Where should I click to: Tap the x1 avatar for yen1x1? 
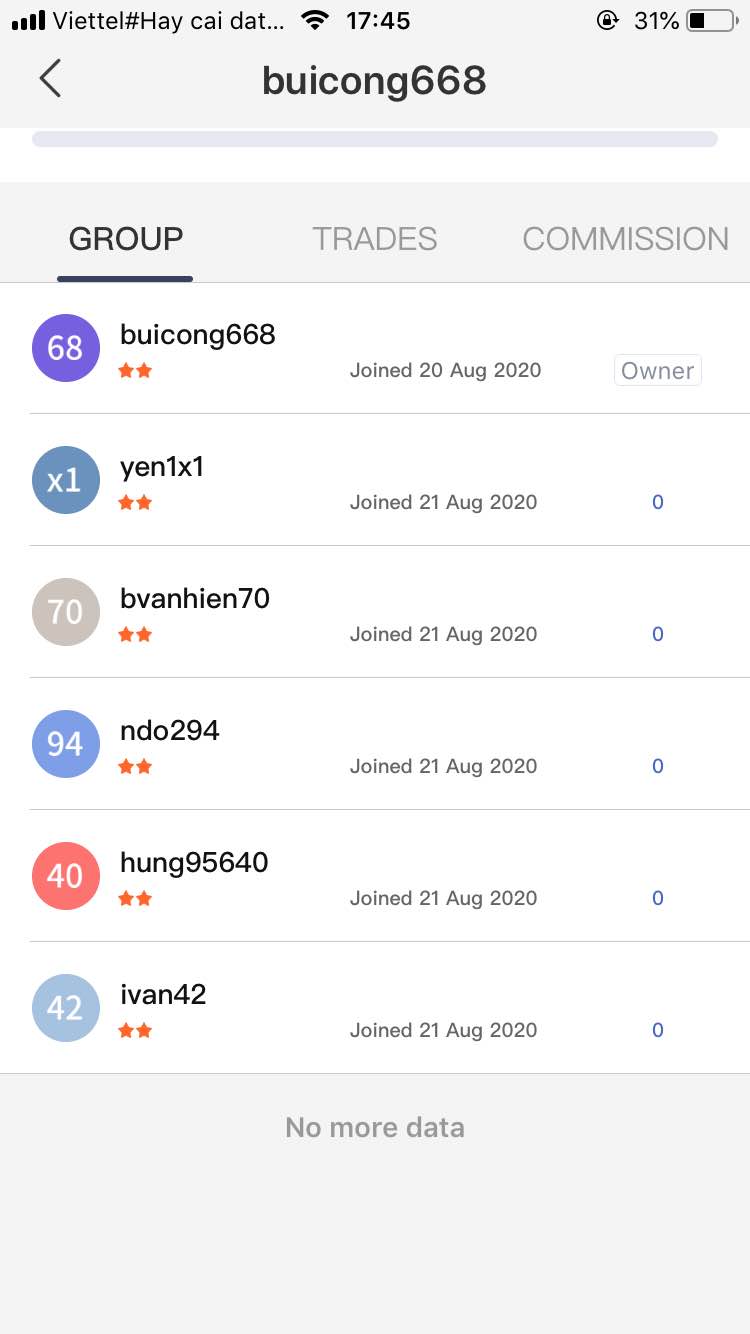point(66,480)
